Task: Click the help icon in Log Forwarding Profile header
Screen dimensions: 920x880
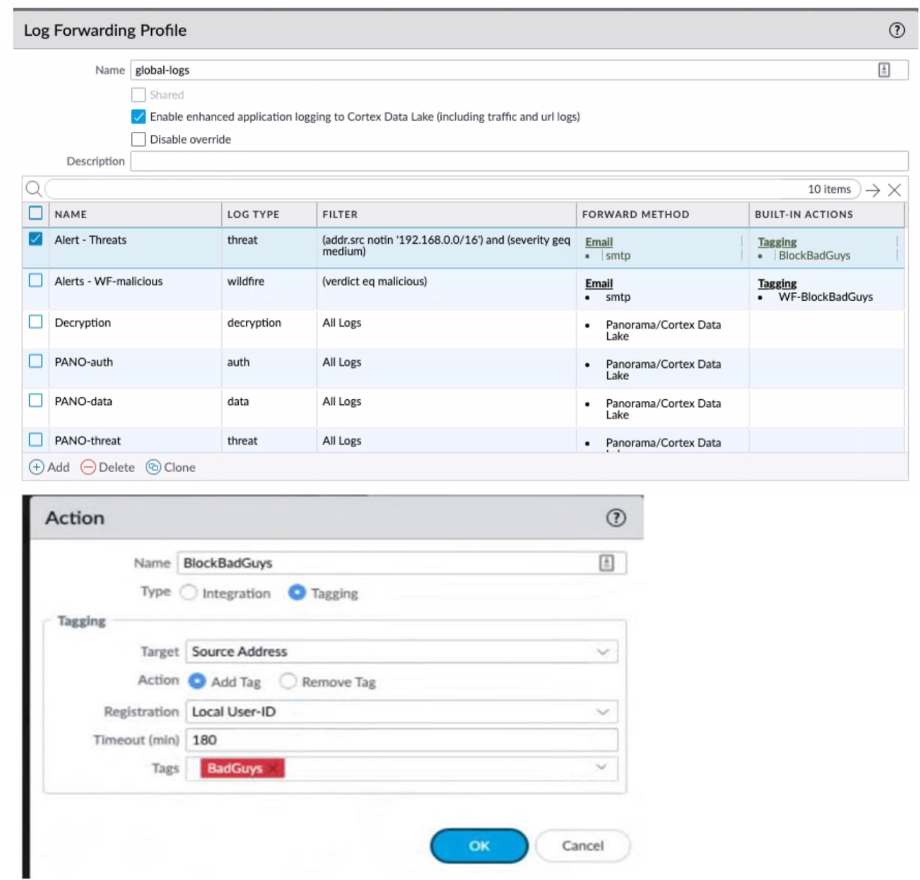Action: click(896, 31)
